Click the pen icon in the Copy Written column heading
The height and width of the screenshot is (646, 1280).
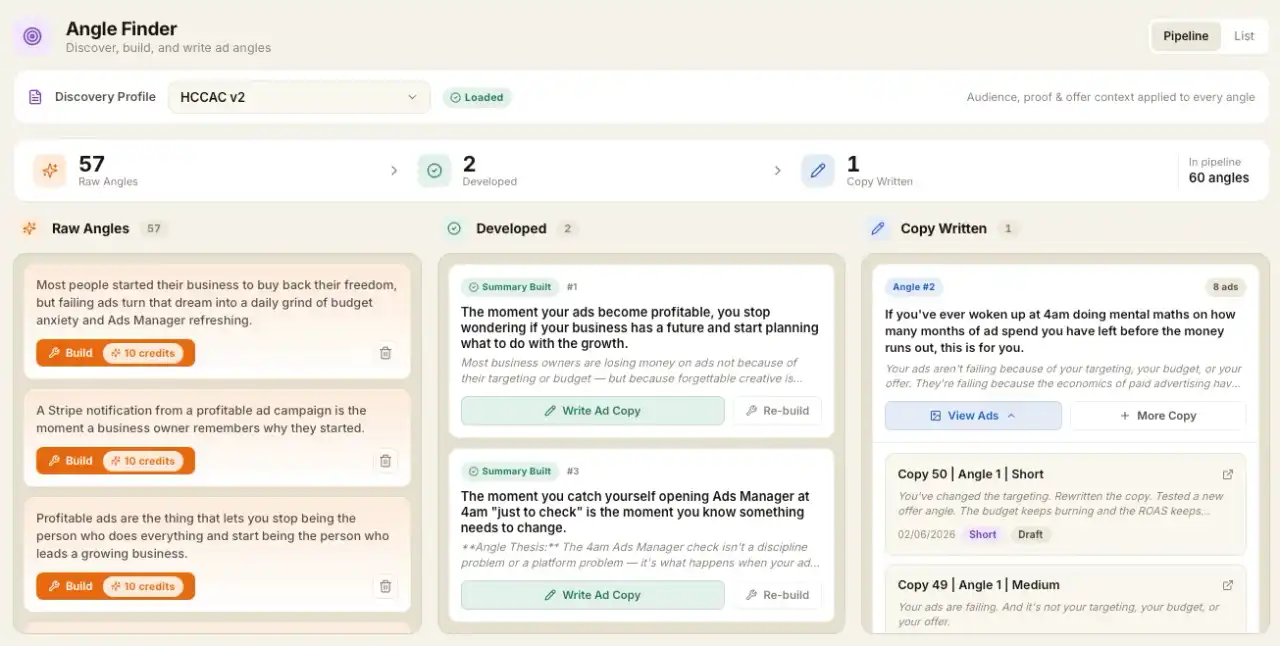click(878, 228)
